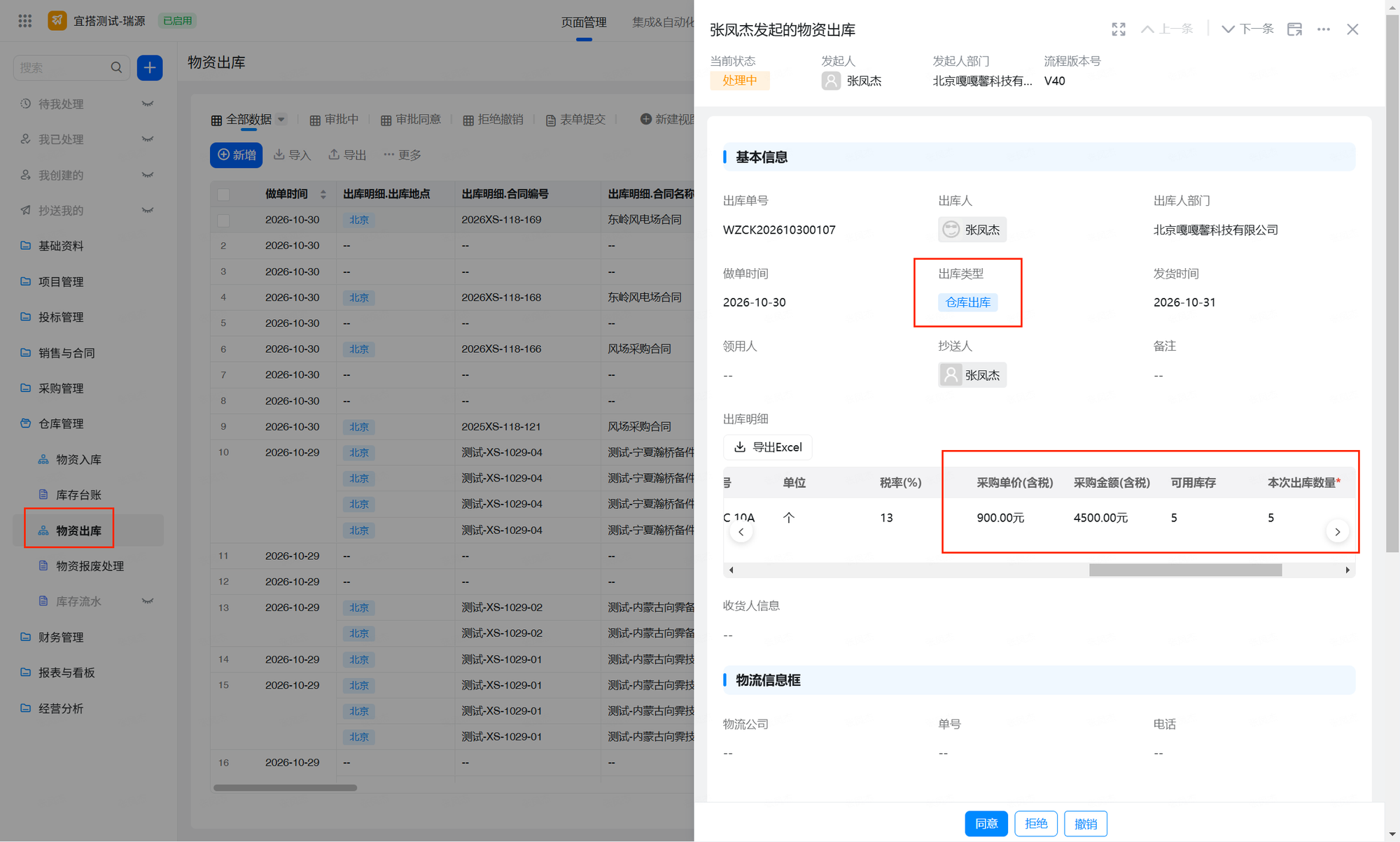Open more options ellipsis in detail header
The height and width of the screenshot is (842, 1400).
[1323, 29]
